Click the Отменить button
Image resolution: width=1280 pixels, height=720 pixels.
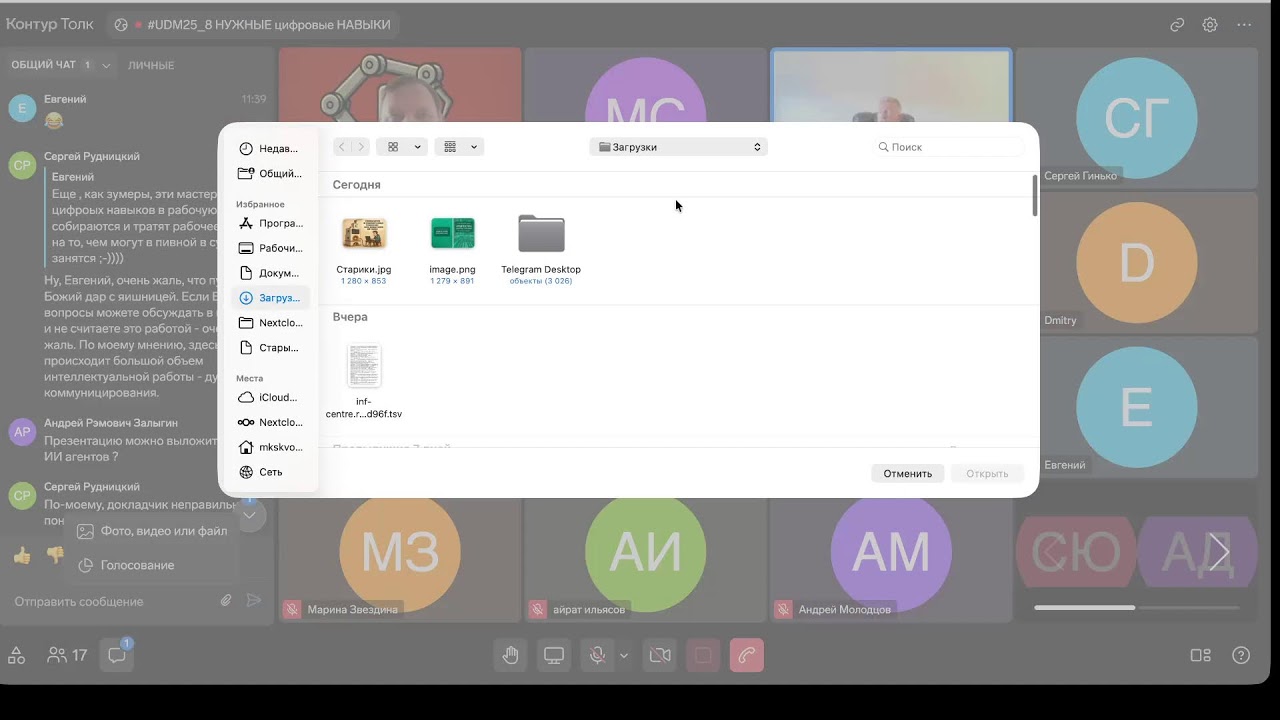907,474
